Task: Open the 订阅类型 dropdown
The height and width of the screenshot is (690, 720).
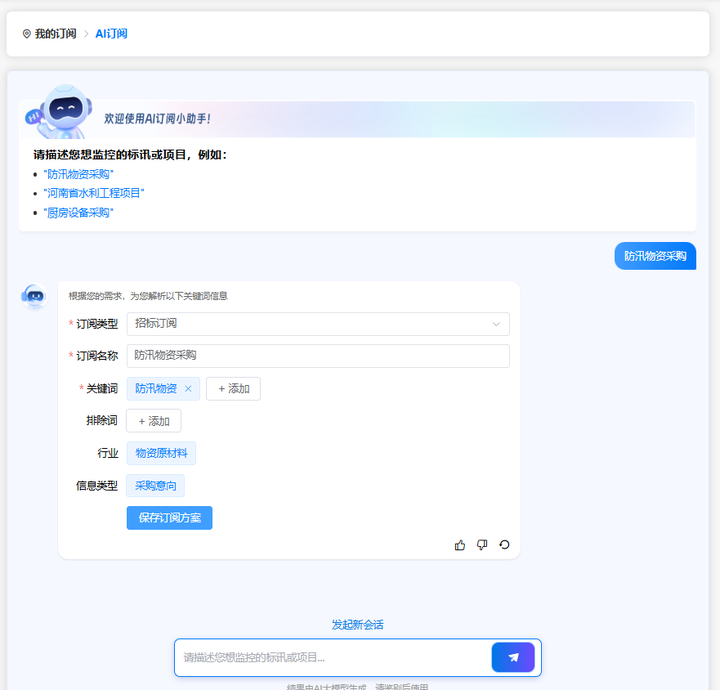Action: click(318, 324)
